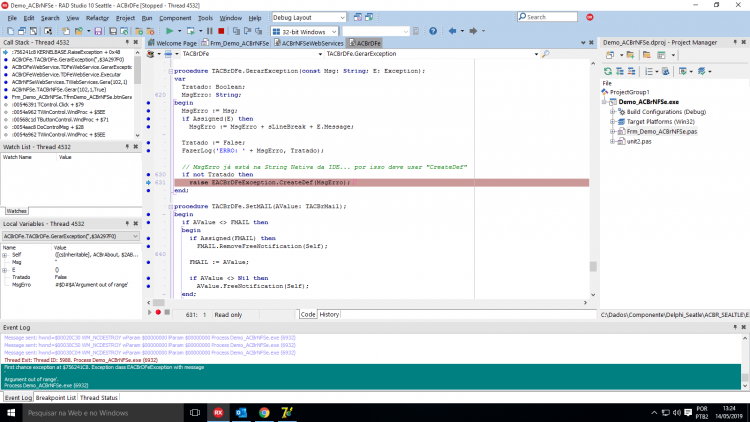Pin the Project Manager panel
The width and height of the screenshot is (750, 422).
(735, 42)
